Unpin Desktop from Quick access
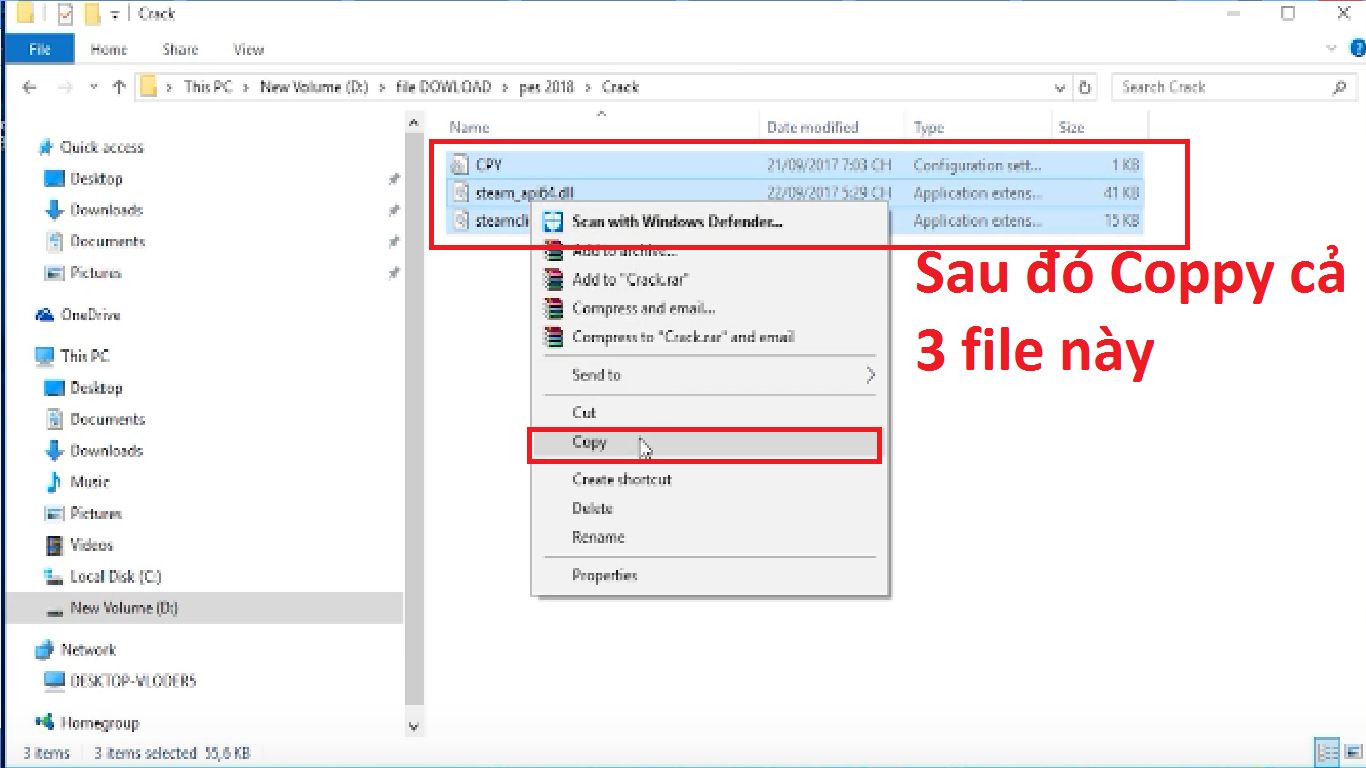Screen dimensions: 1366x768 click(x=396, y=178)
